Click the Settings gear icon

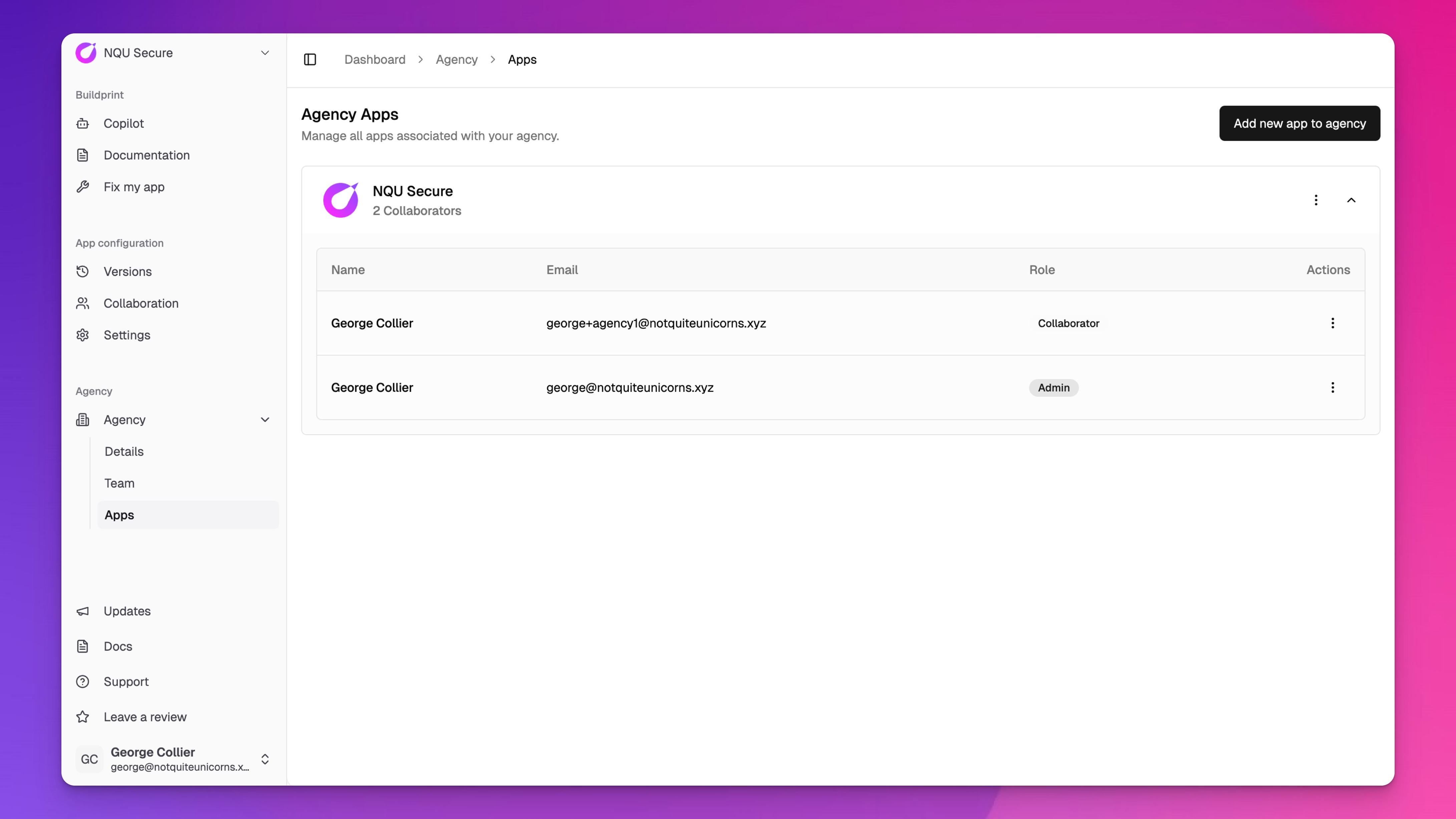coord(82,335)
